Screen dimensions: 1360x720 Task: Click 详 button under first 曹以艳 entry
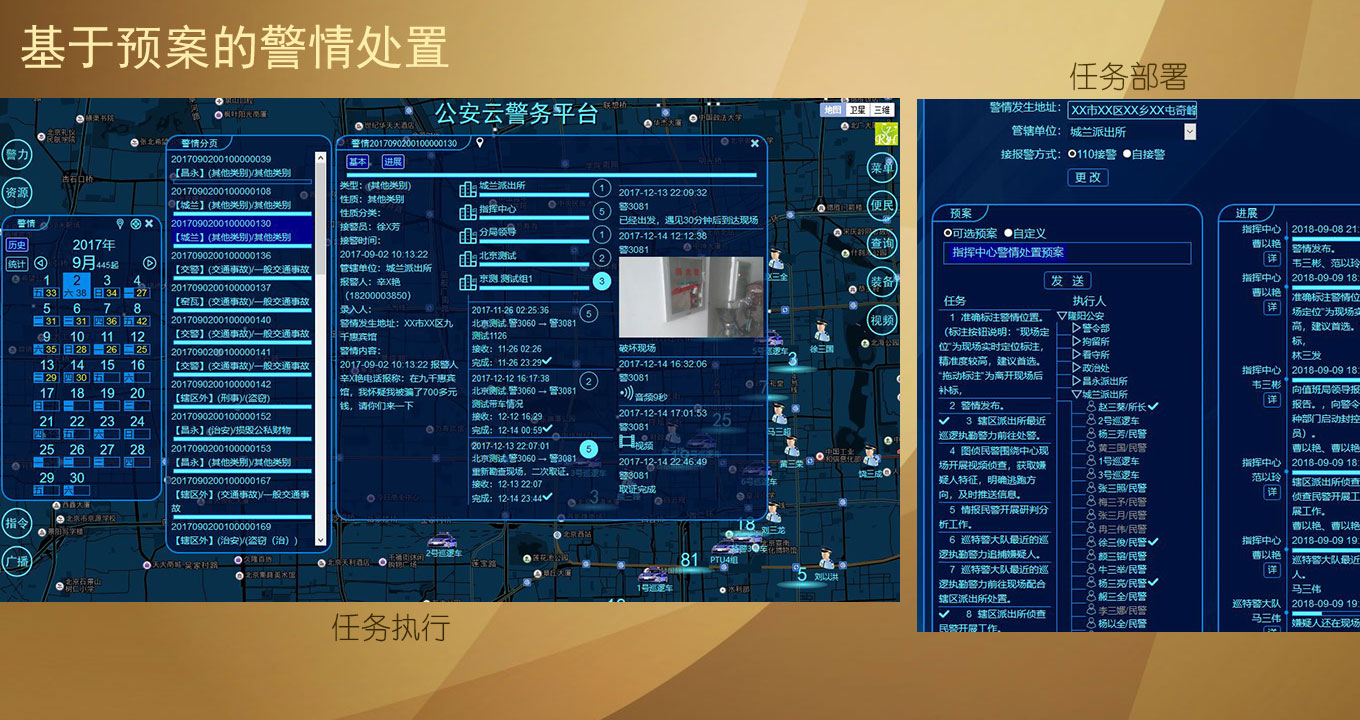coord(1271,259)
